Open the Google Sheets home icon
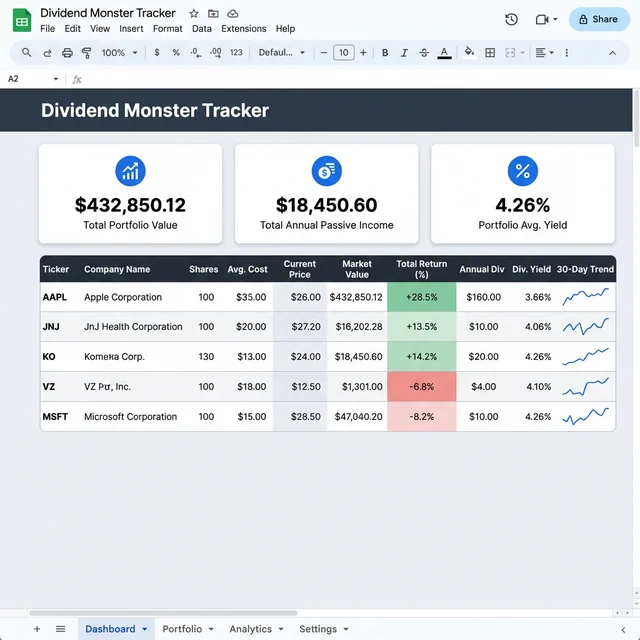Image resolution: width=640 pixels, height=640 pixels. click(x=22, y=20)
